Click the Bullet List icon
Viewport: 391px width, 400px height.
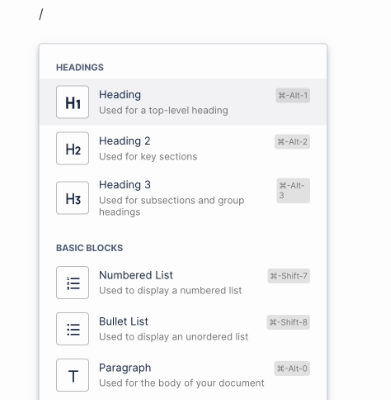tap(72, 329)
